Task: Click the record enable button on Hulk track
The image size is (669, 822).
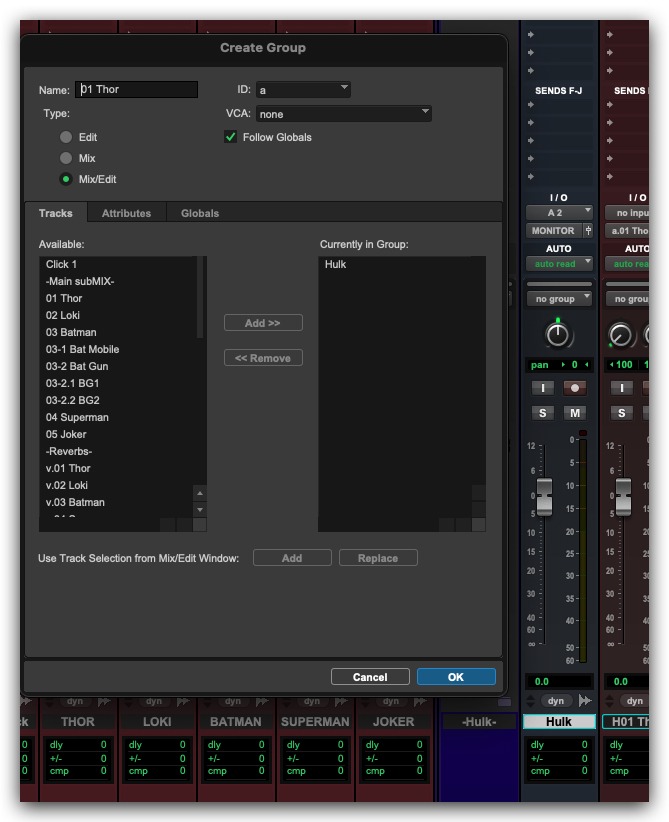Action: pos(575,388)
